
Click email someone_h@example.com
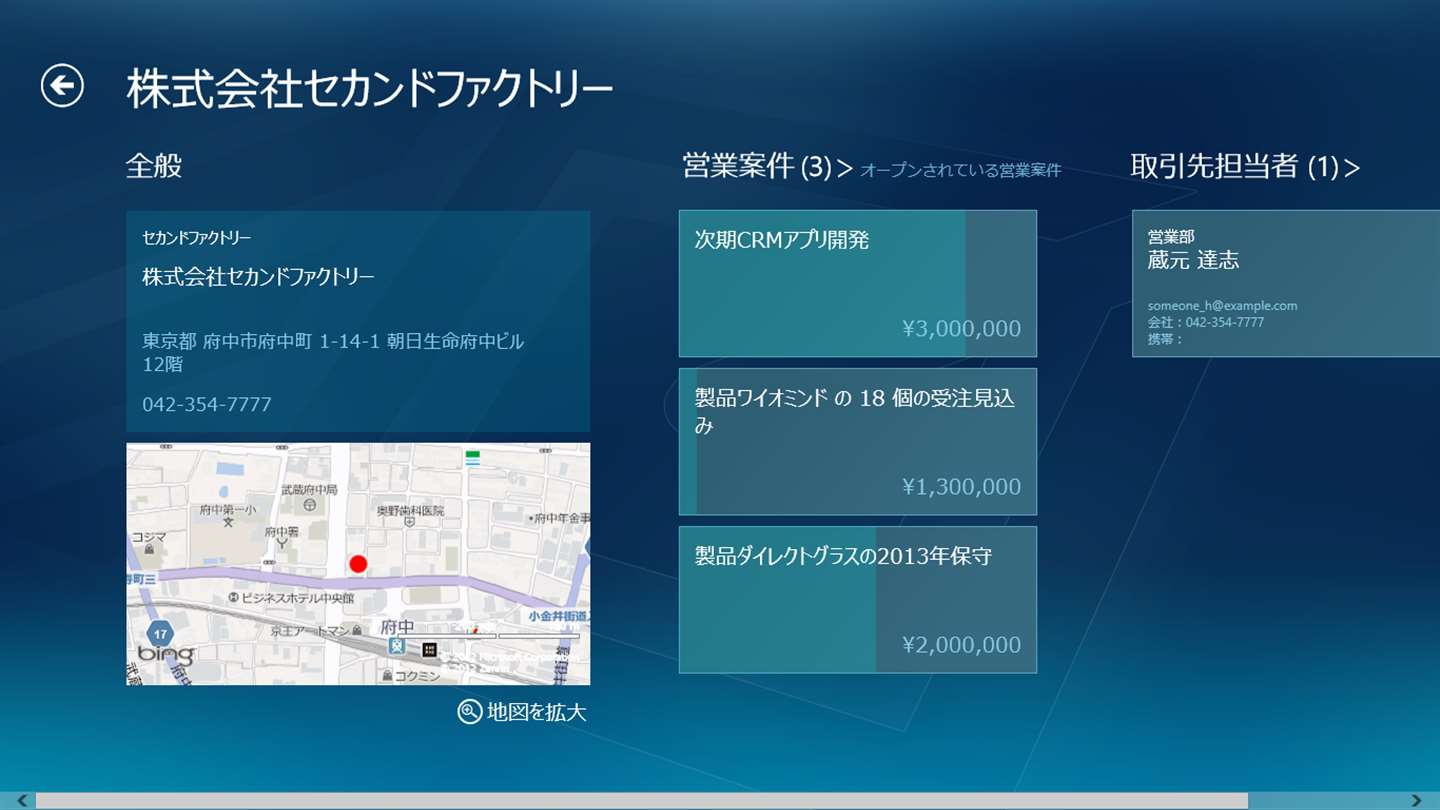click(1222, 306)
